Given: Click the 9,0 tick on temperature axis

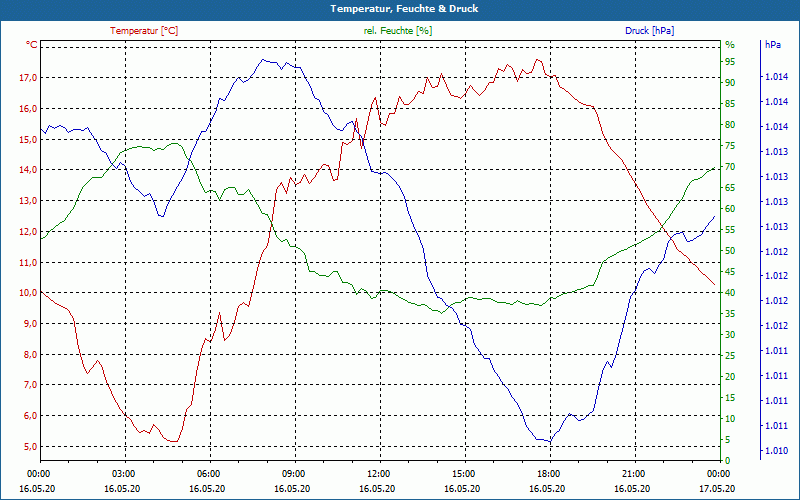Looking at the screenshot, I should tap(30, 323).
